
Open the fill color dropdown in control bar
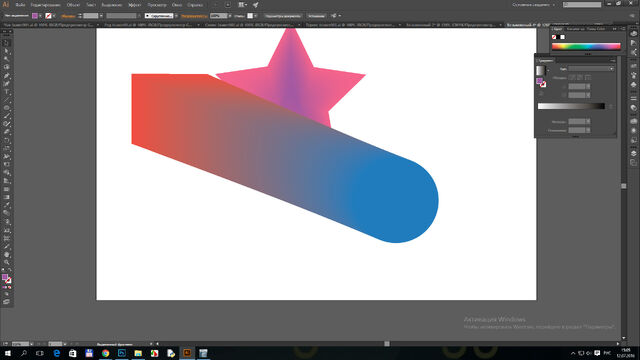[40, 16]
